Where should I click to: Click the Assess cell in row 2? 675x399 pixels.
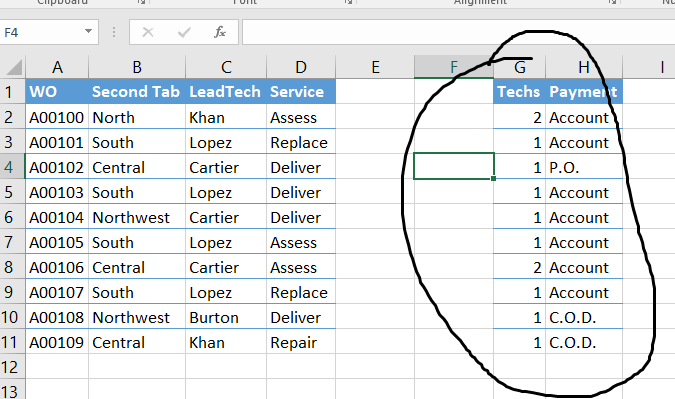(x=301, y=117)
